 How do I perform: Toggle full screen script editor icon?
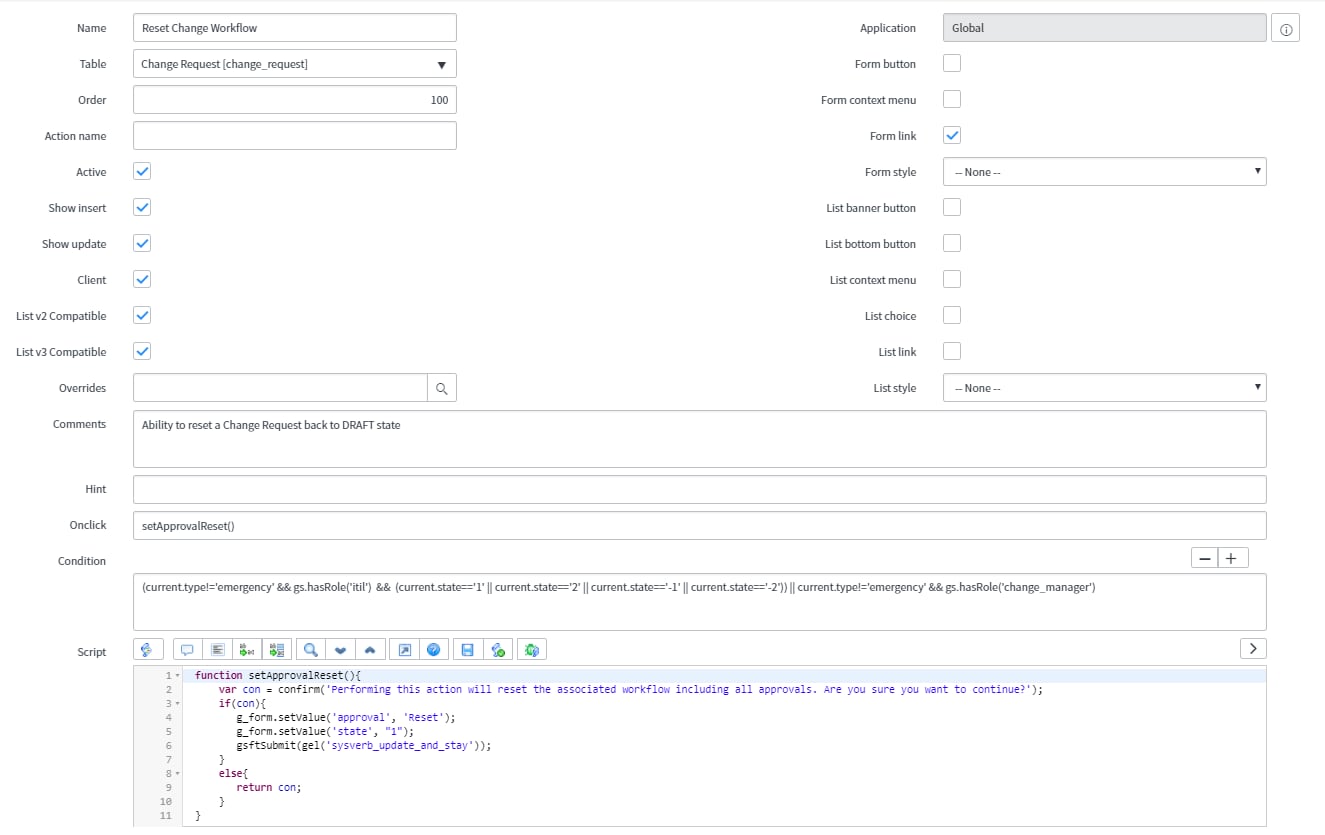point(405,650)
